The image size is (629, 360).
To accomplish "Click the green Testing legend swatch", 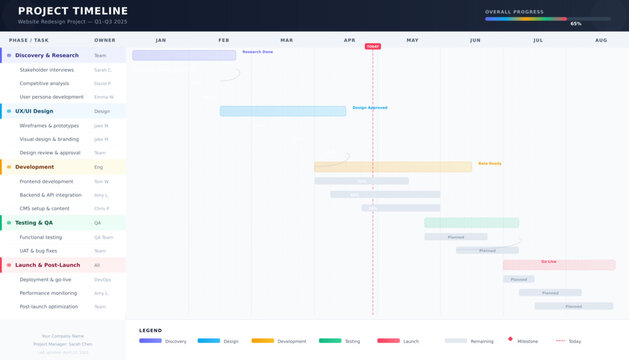I will (330, 341).
